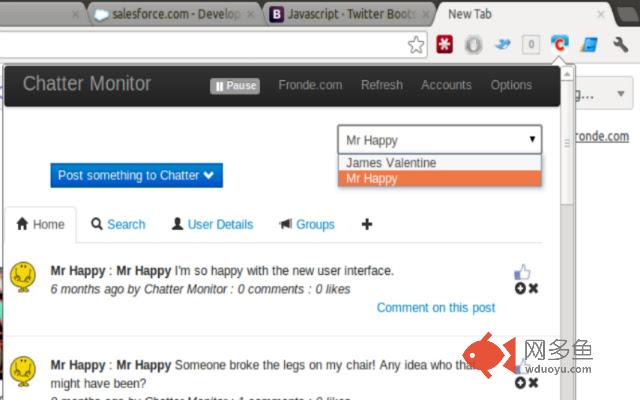Screen dimensions: 640x400
Task: Click the Chatter Monitor extension icon
Action: [559, 44]
